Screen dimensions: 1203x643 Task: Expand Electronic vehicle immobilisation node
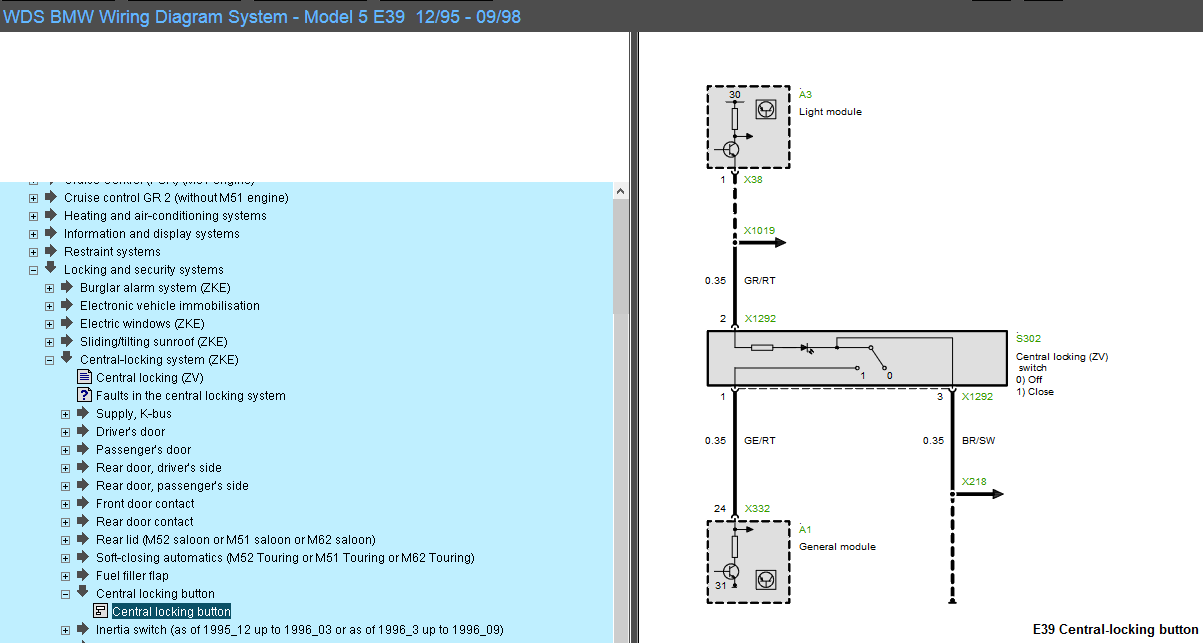point(49,306)
